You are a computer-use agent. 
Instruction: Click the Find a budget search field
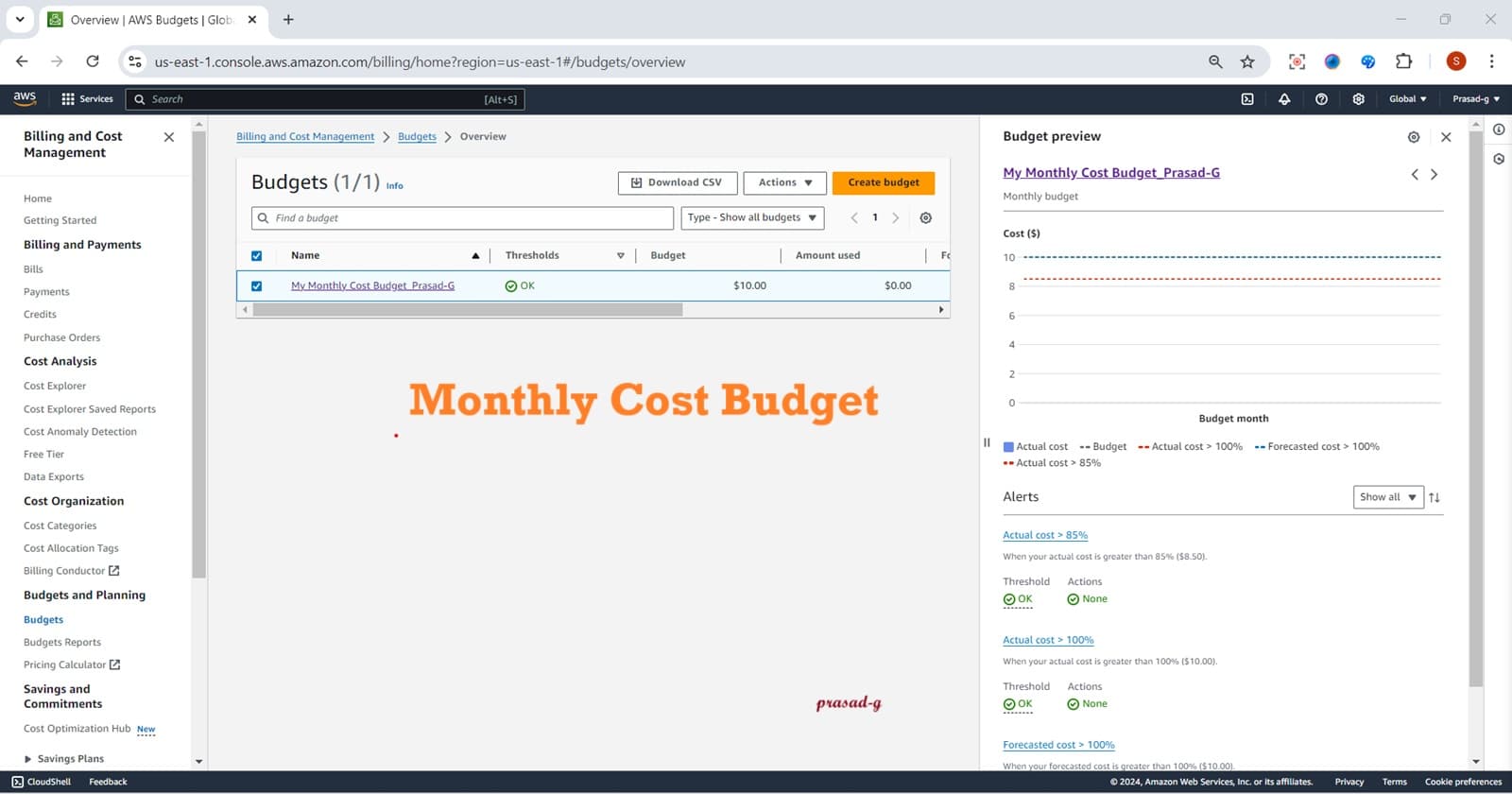click(x=463, y=218)
